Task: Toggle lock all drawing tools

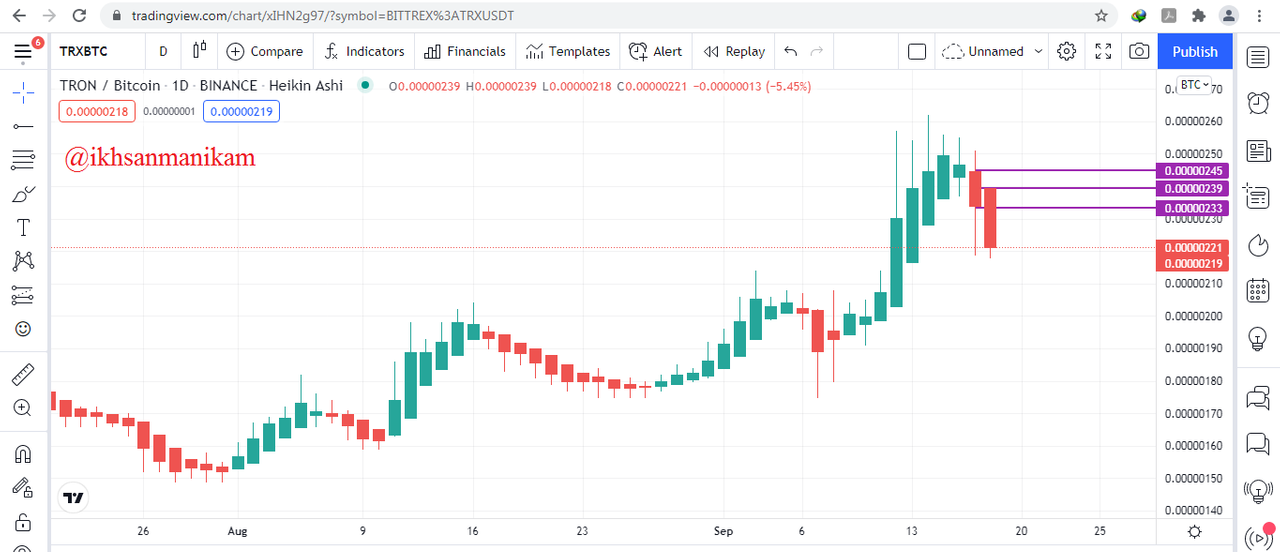Action: [23, 522]
